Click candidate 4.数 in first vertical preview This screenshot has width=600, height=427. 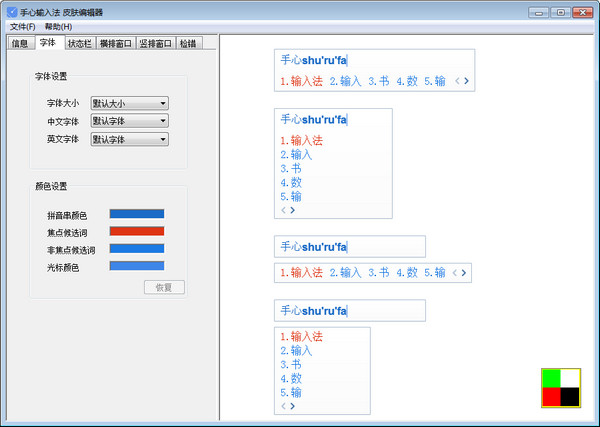(x=291, y=183)
